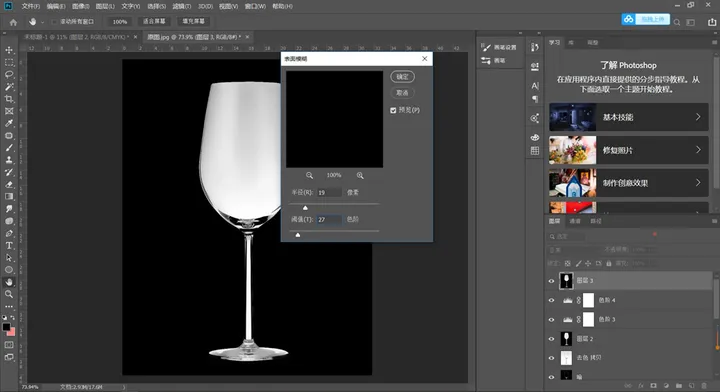Viewport: 720px width, 392px height.
Task: Zoom in on the blur dialog preview
Action: 360,175
